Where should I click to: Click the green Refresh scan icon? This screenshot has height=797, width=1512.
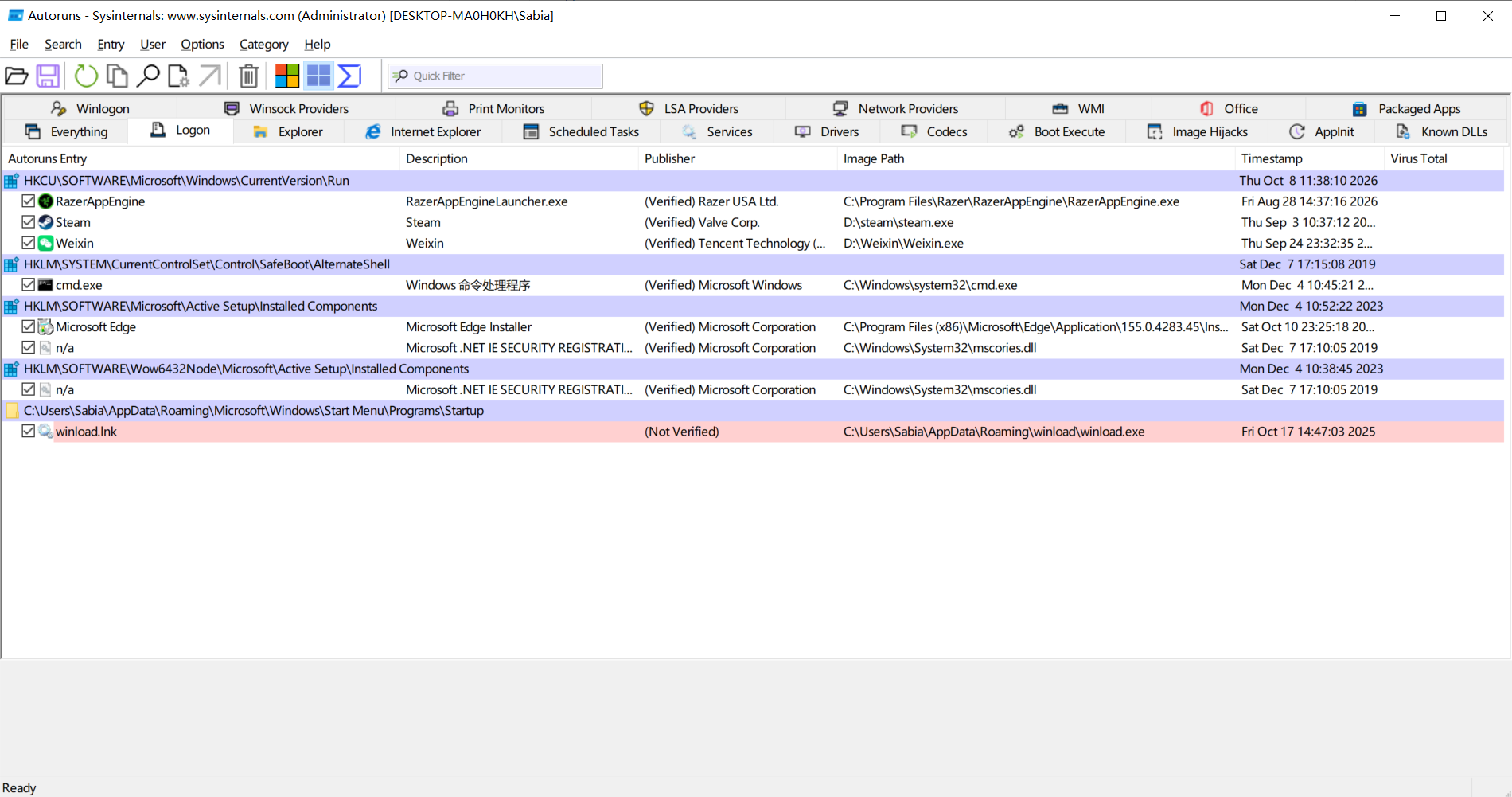[86, 76]
